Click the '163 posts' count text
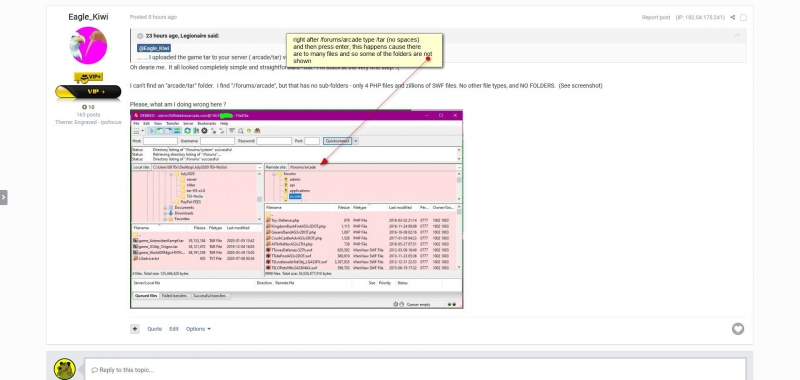Viewport: 800px width, 380px height. [x=88, y=115]
